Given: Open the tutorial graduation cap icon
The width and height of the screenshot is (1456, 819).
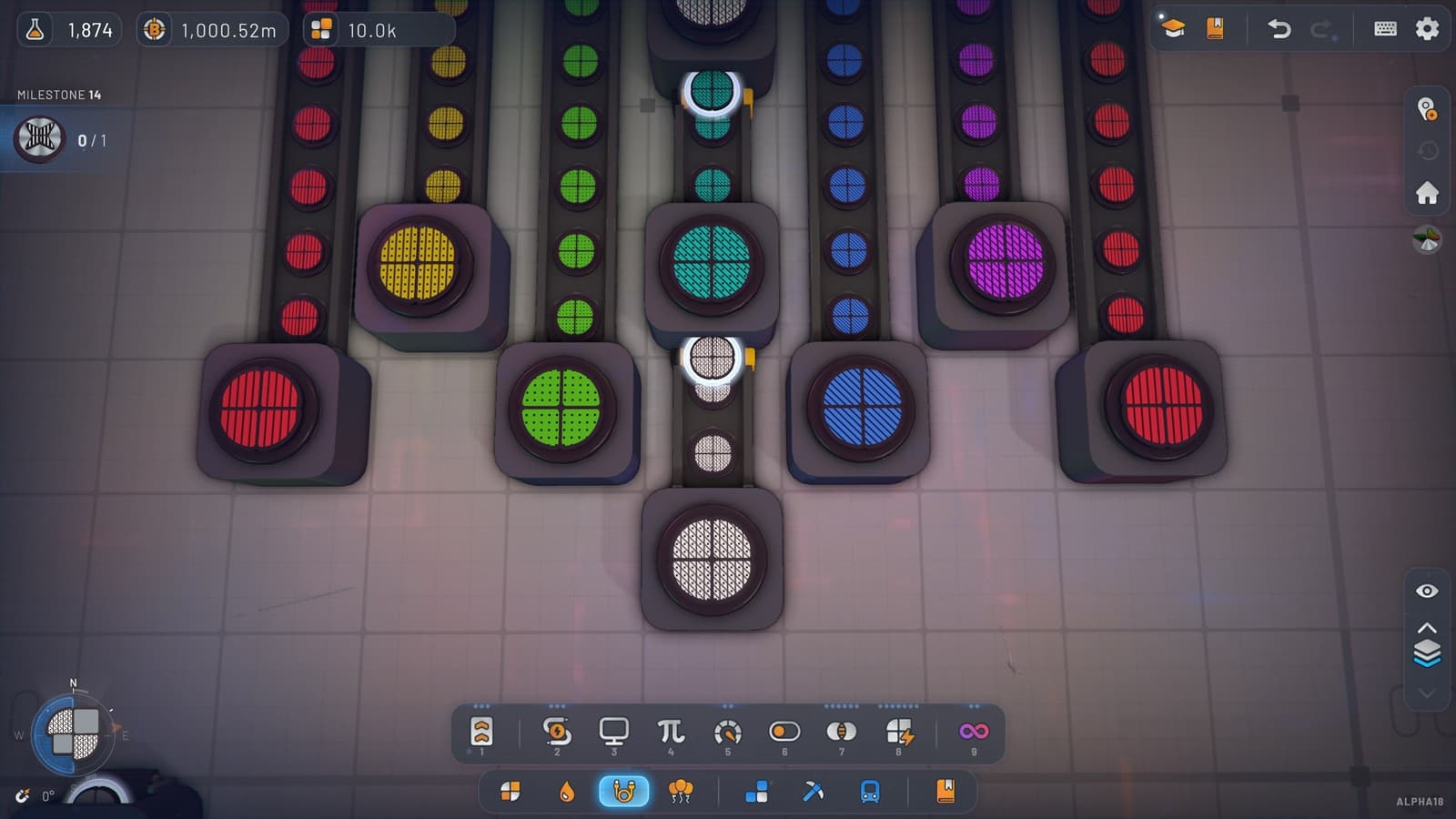Looking at the screenshot, I should (x=1173, y=28).
